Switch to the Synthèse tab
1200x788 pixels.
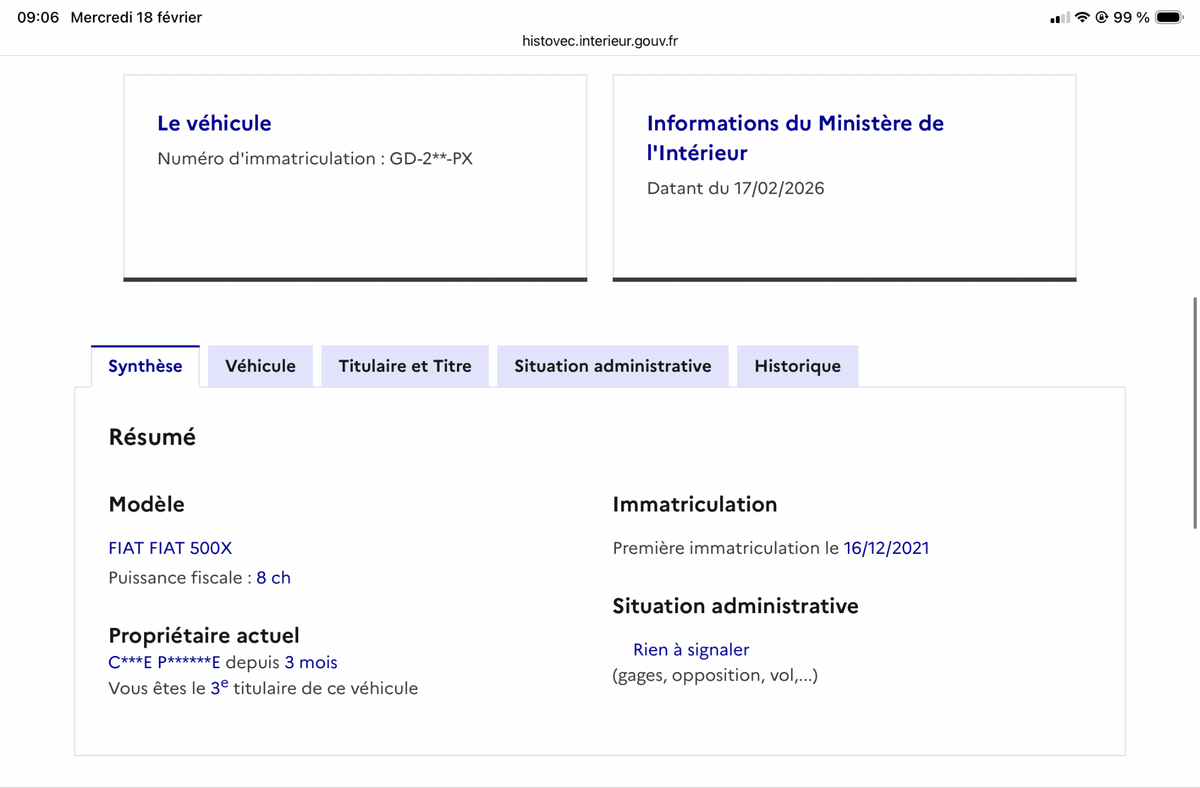pos(145,366)
